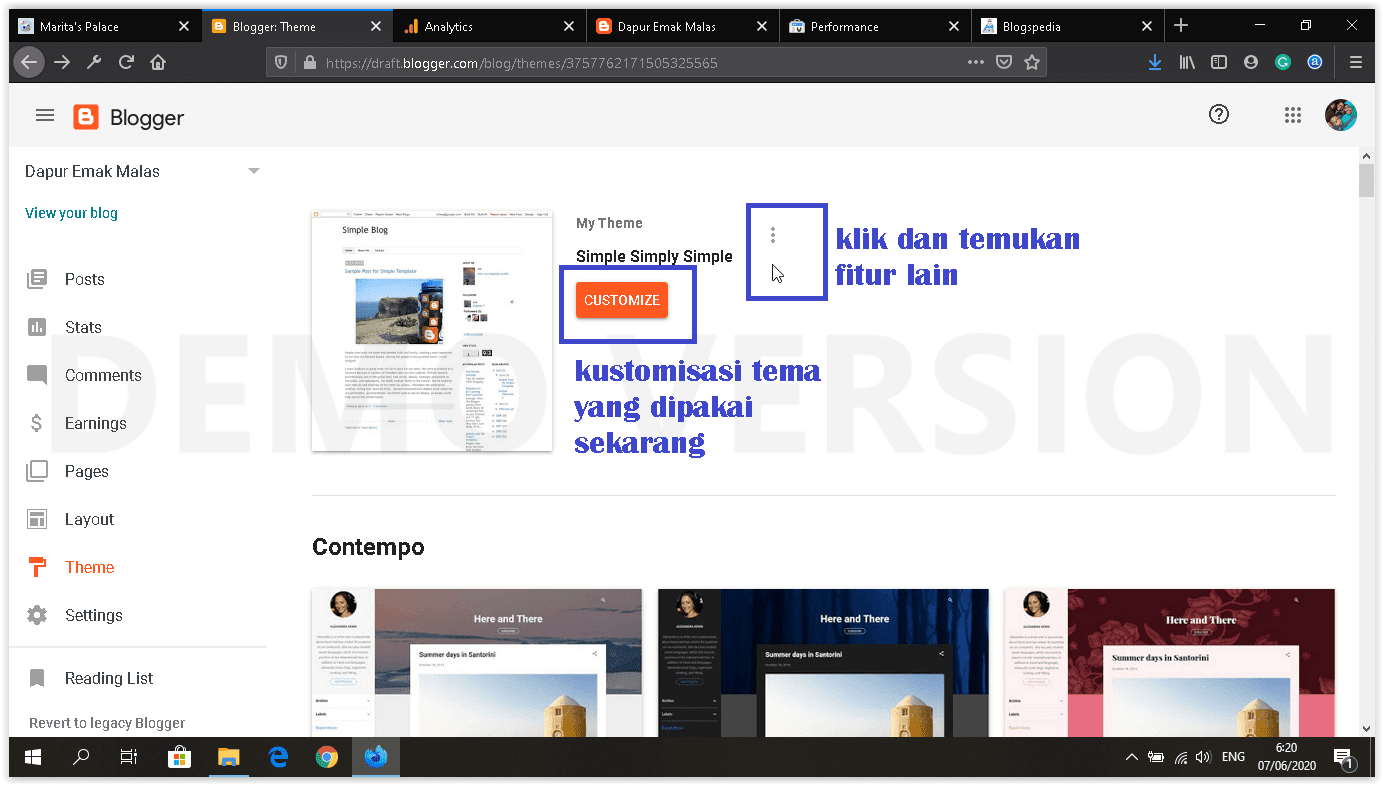1383x785 pixels.
Task: Select the light Contempo theme thumbnail
Action: point(477,664)
